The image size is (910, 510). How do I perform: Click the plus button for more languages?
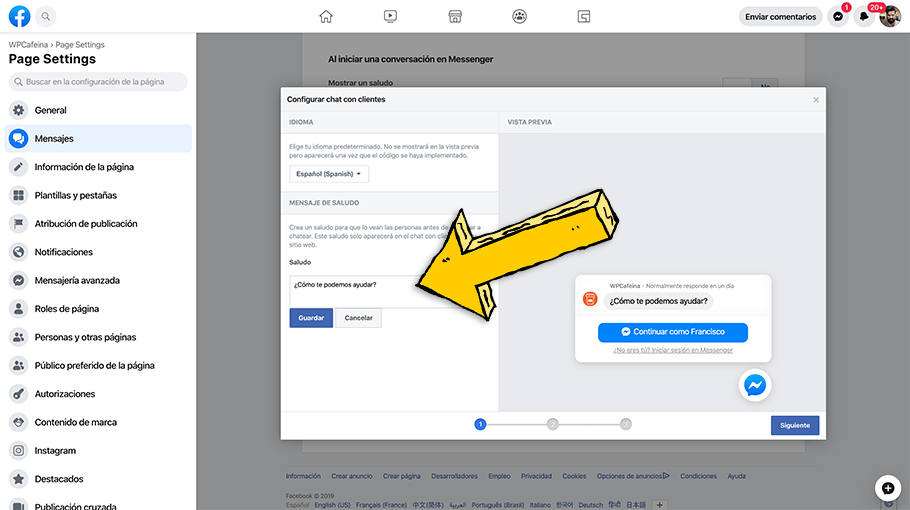coord(659,505)
